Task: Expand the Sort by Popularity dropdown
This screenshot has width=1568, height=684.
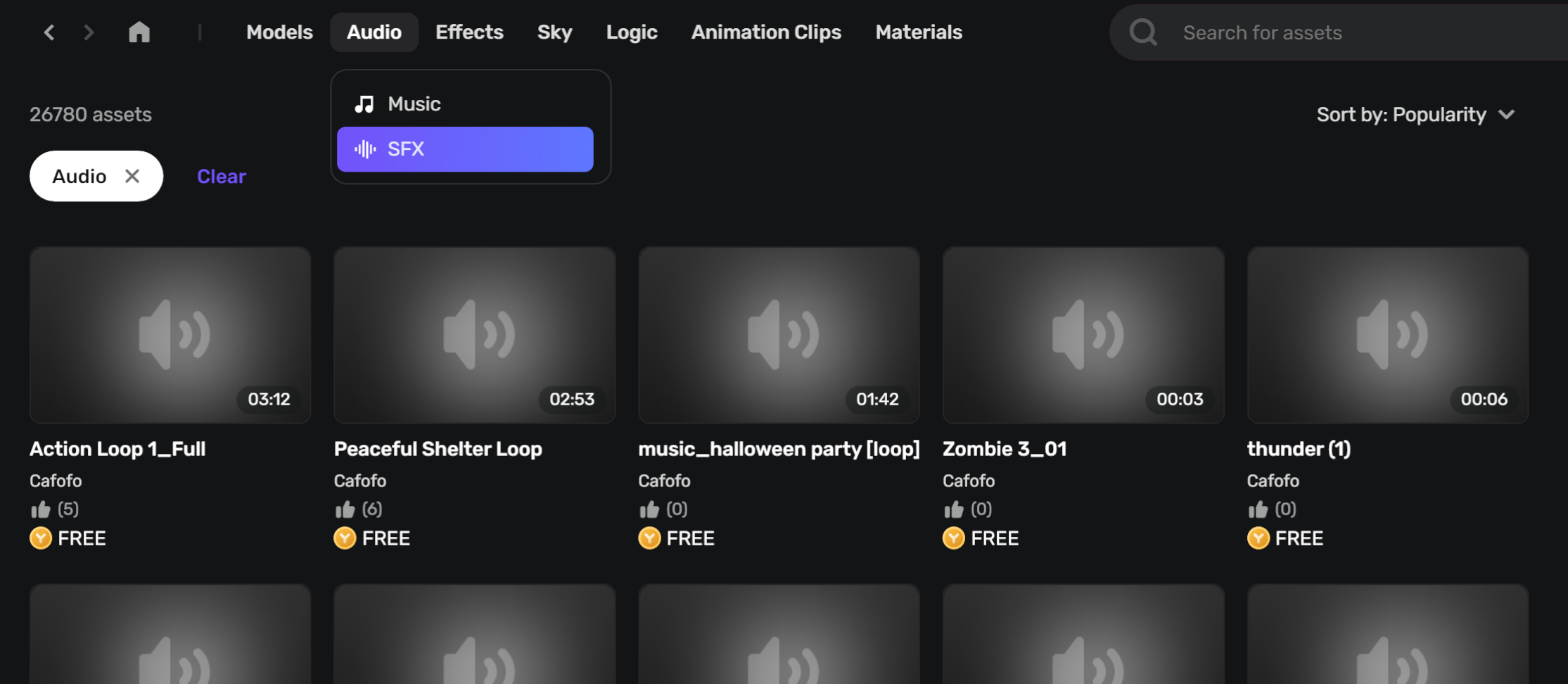Action: [1415, 115]
